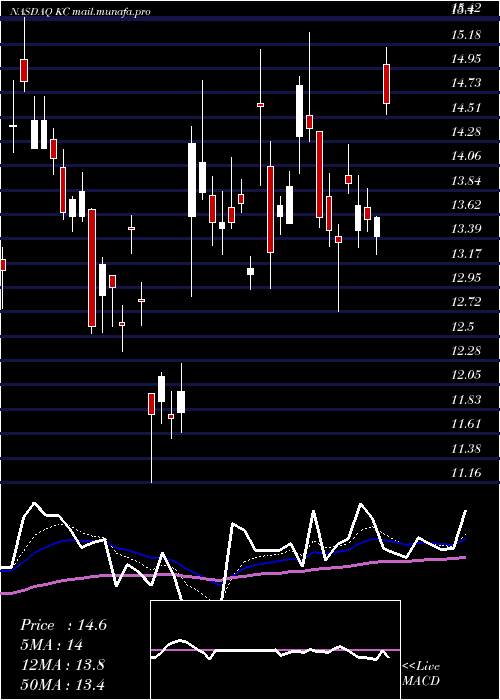The image size is (500, 700).
Task: Click the 11.38 price axis label
Action: pyautogui.click(x=467, y=449)
